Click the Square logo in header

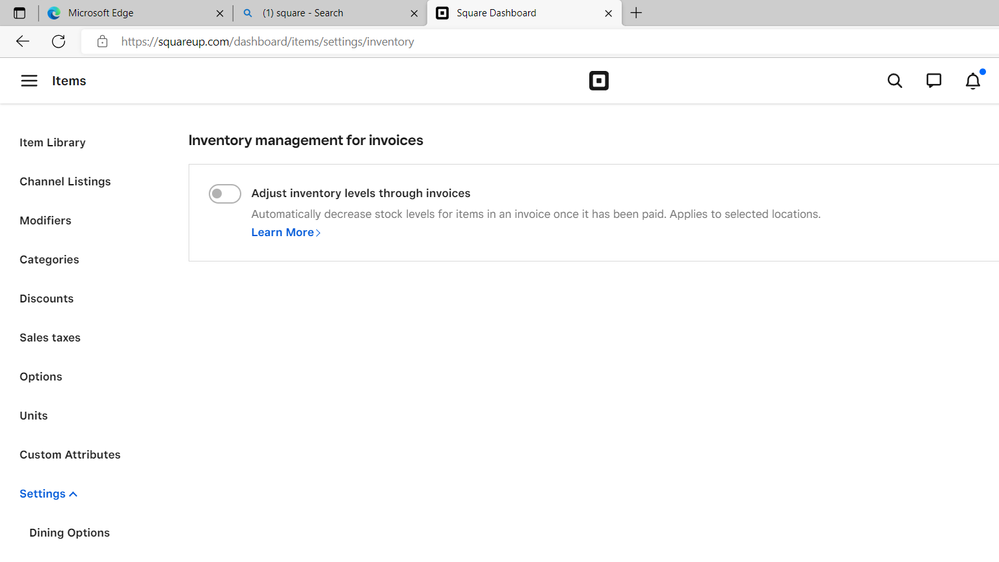pyautogui.click(x=599, y=81)
